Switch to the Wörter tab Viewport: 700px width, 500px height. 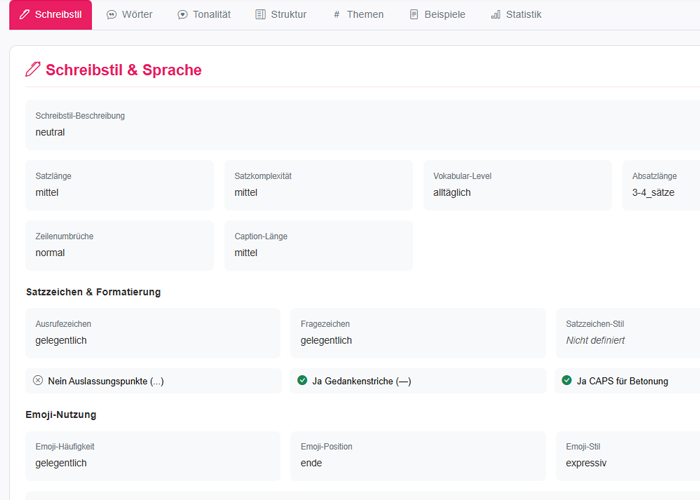[x=129, y=15]
